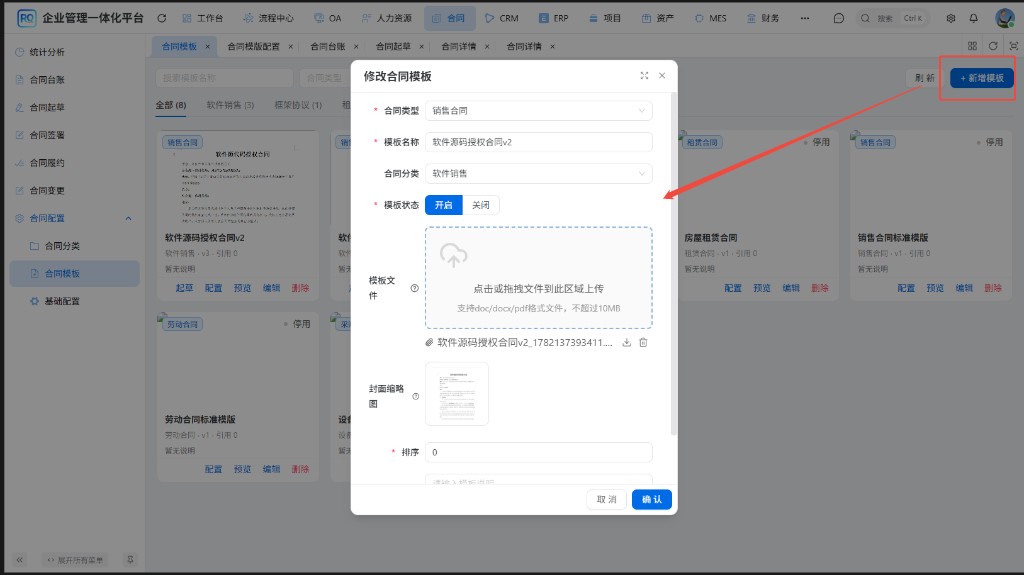
Task: Click the 刷新 button
Action: pyautogui.click(x=924, y=78)
